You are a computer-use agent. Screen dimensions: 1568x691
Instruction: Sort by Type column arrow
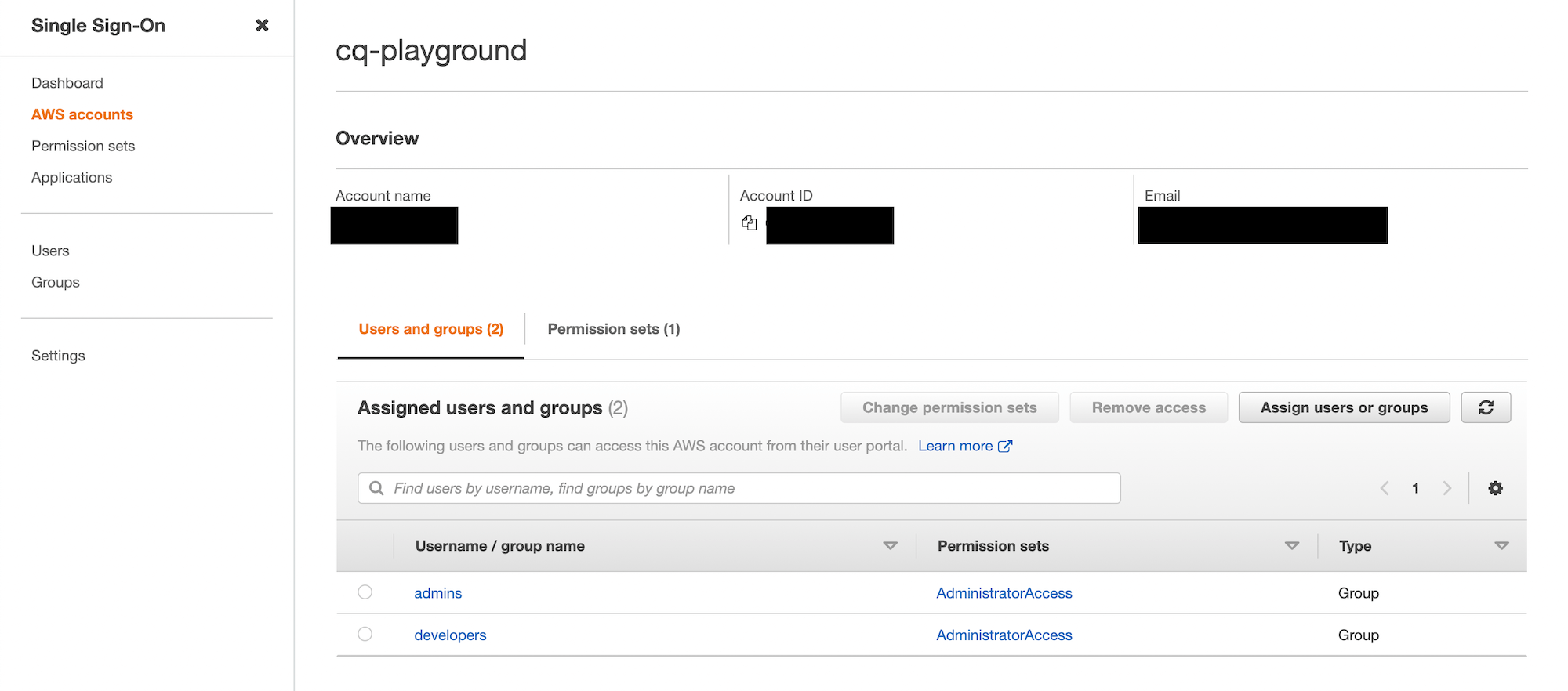tap(1501, 546)
